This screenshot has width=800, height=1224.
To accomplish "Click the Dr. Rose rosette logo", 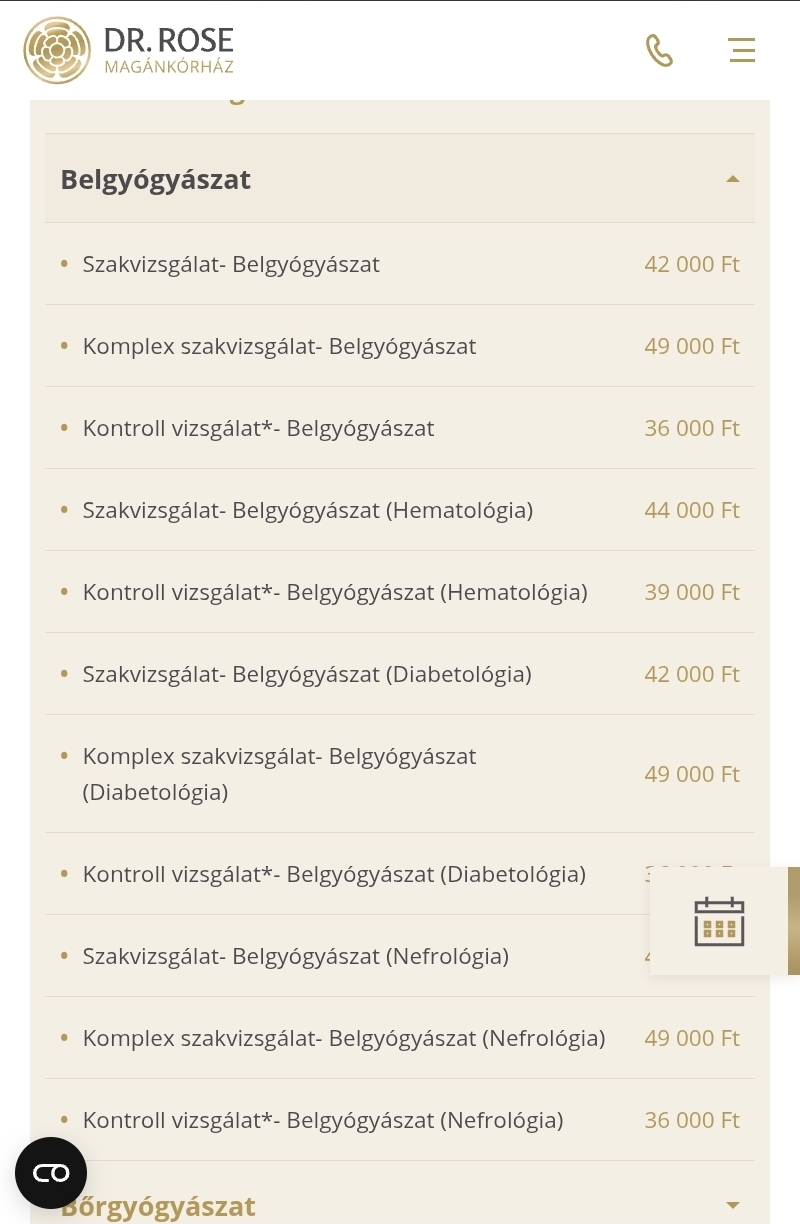I will tap(57, 50).
